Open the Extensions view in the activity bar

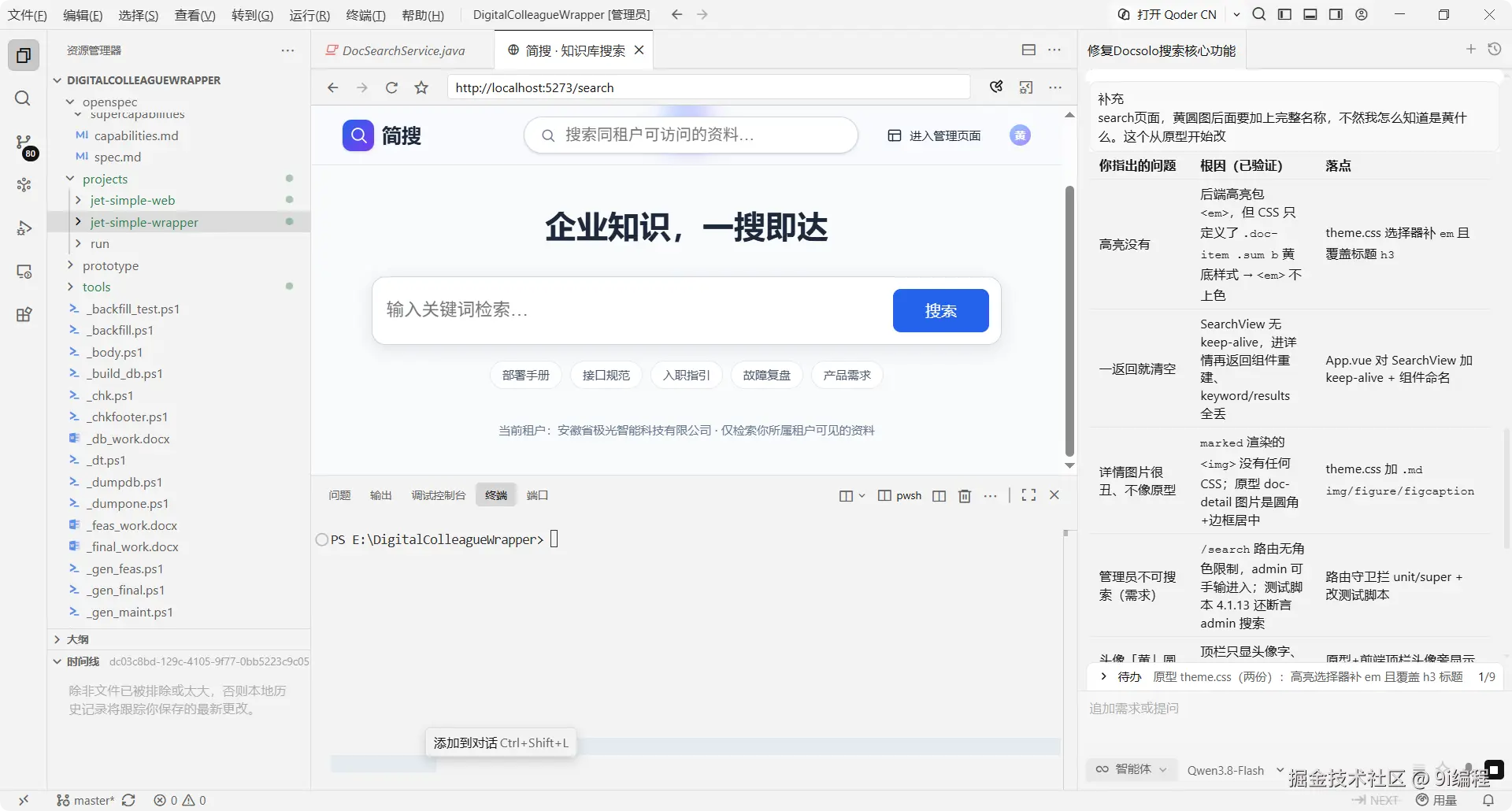[24, 315]
